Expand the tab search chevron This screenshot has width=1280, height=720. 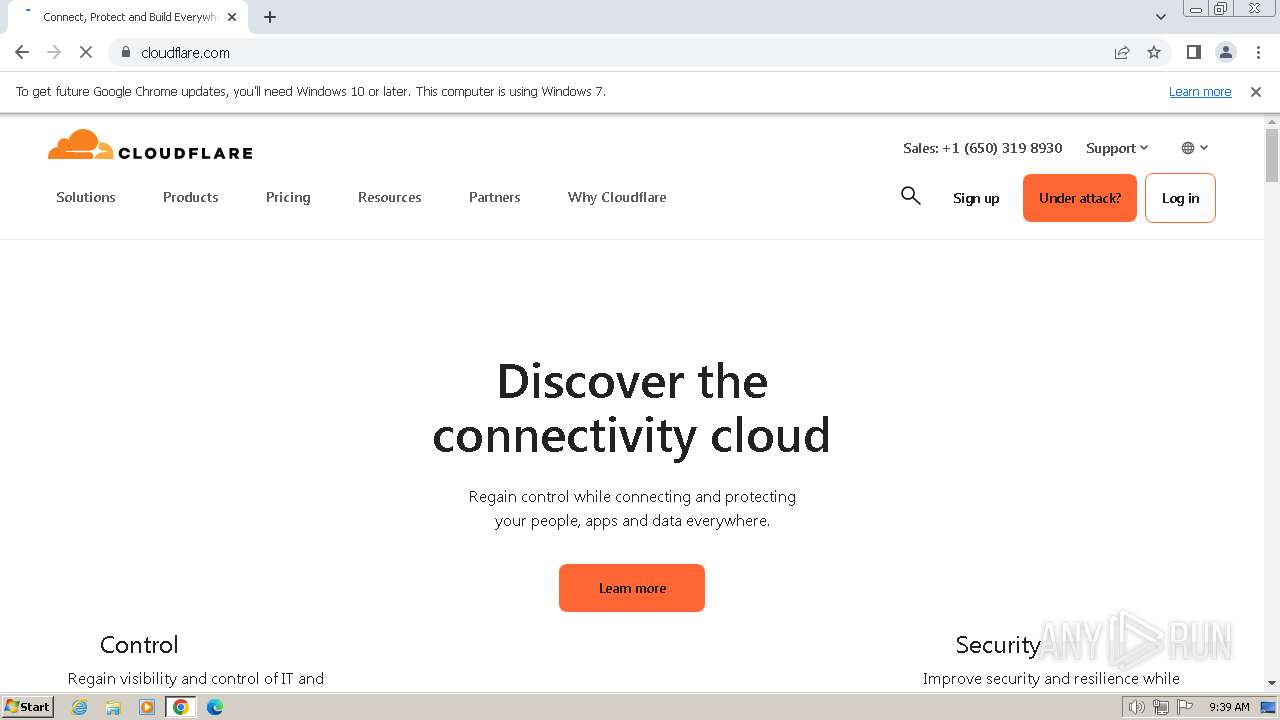[x=1161, y=17]
